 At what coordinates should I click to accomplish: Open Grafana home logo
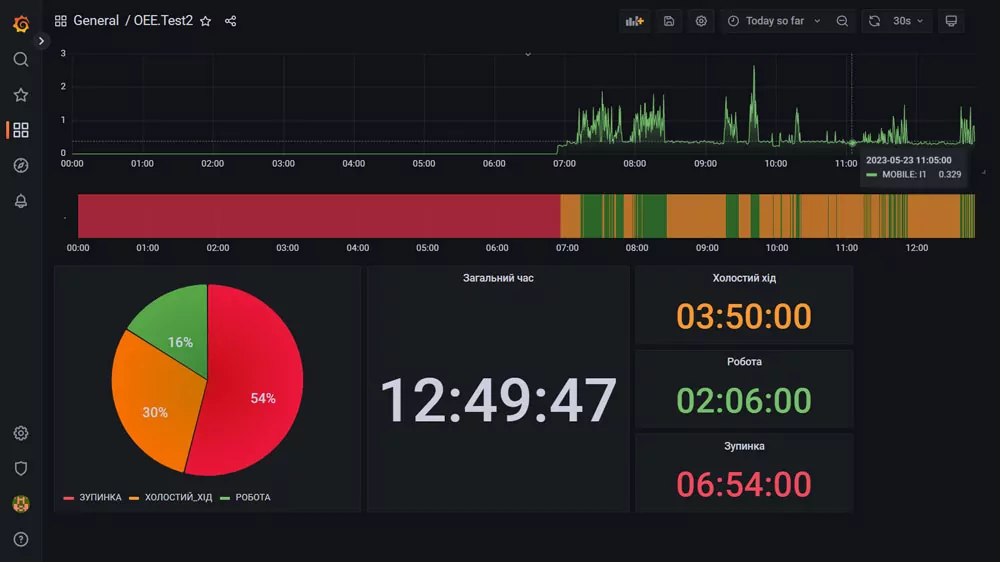click(21, 24)
